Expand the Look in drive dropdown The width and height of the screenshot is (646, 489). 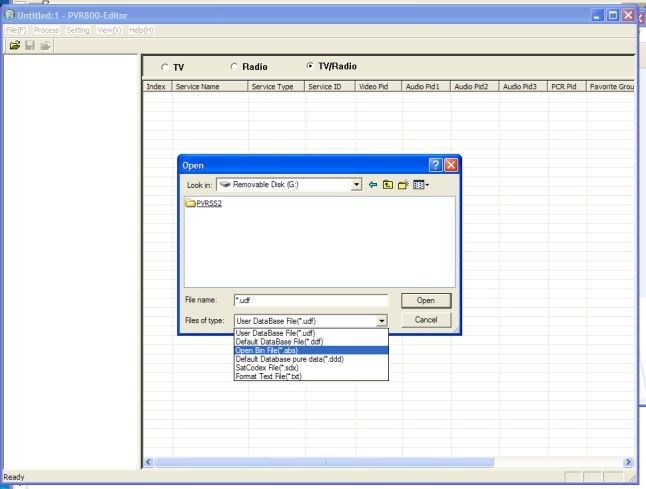(x=357, y=185)
